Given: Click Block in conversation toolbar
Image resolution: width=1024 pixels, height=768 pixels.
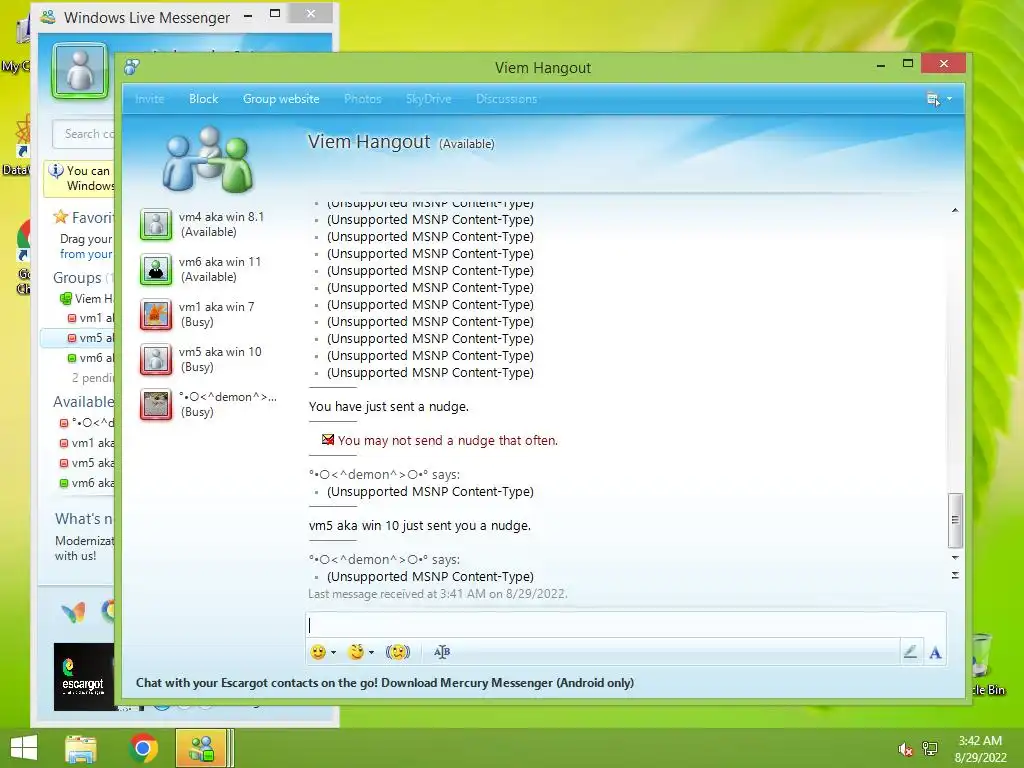Looking at the screenshot, I should click(x=204, y=99).
